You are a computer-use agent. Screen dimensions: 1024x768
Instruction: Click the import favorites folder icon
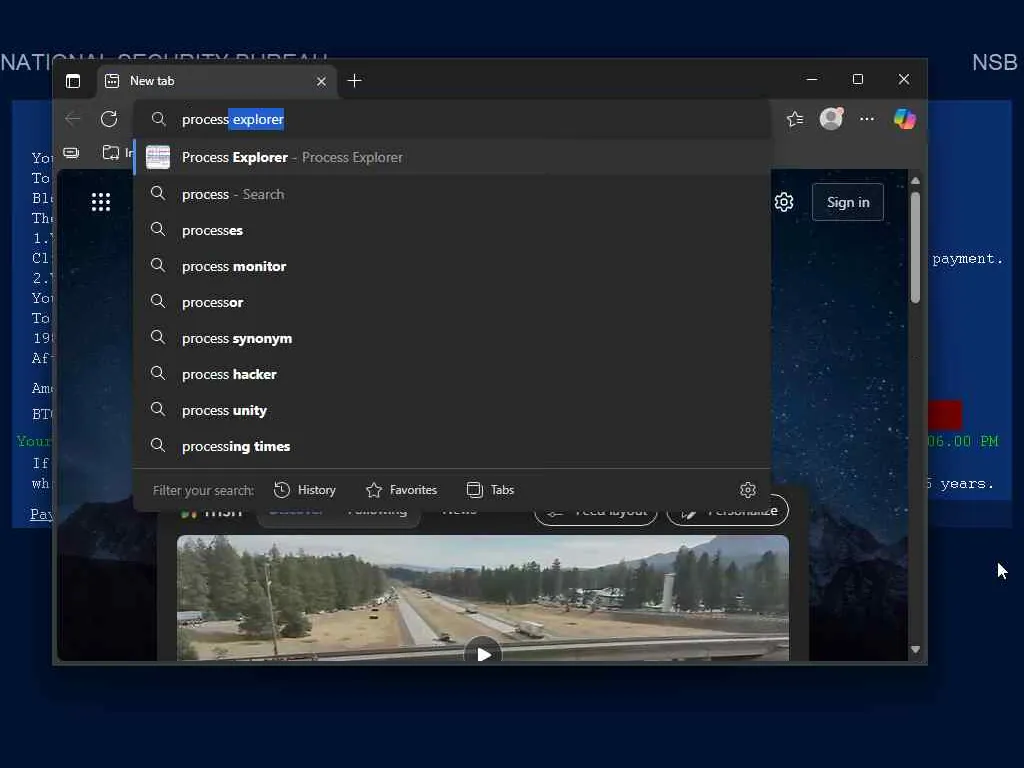[111, 153]
